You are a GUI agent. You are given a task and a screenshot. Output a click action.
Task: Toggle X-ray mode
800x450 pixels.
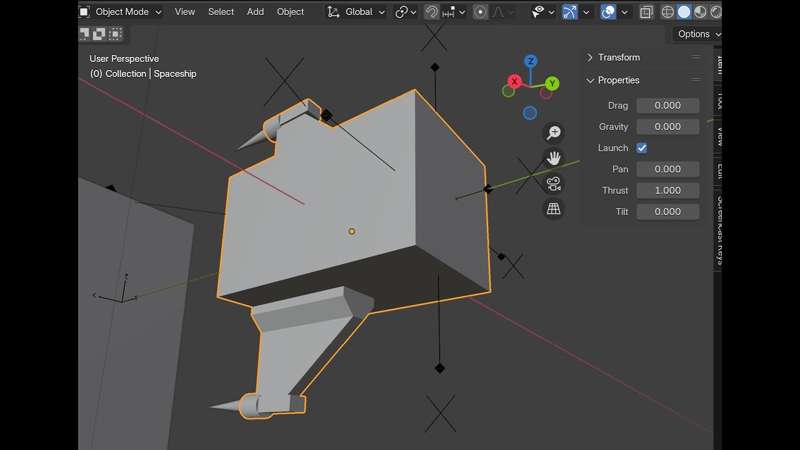pyautogui.click(x=646, y=12)
